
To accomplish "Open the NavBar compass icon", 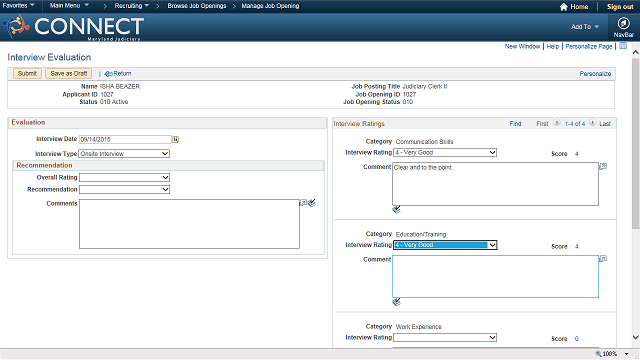I will point(623,23).
